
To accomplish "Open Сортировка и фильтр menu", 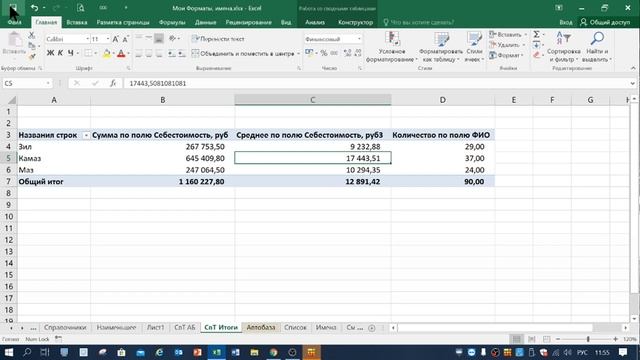I will (x=564, y=47).
